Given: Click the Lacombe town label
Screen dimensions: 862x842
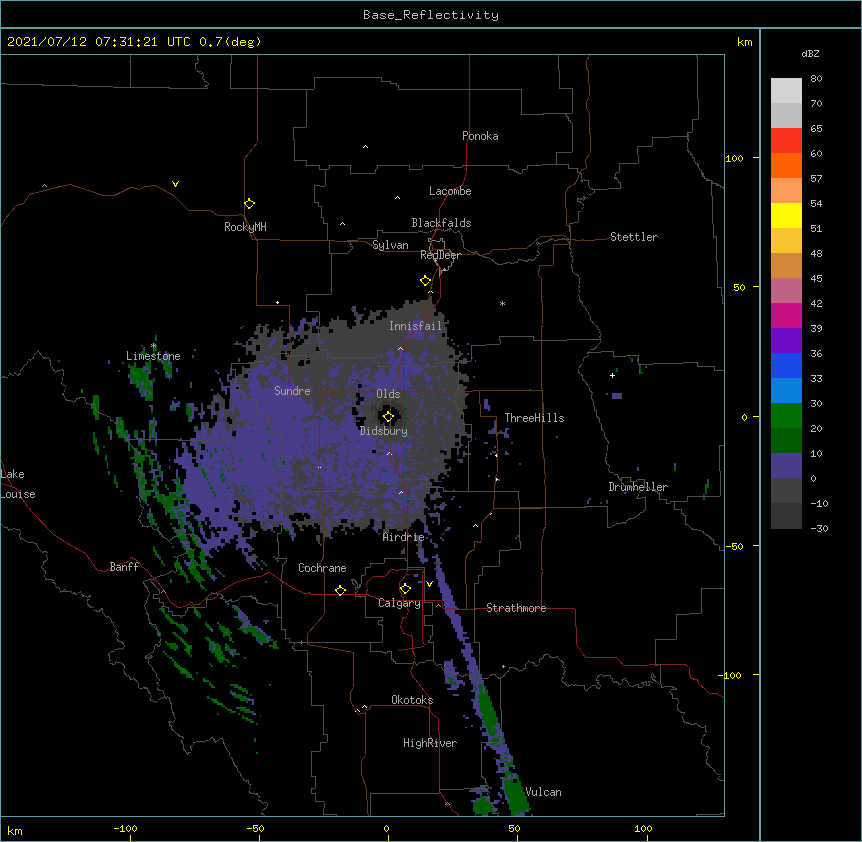Looking at the screenshot, I should pos(450,191).
